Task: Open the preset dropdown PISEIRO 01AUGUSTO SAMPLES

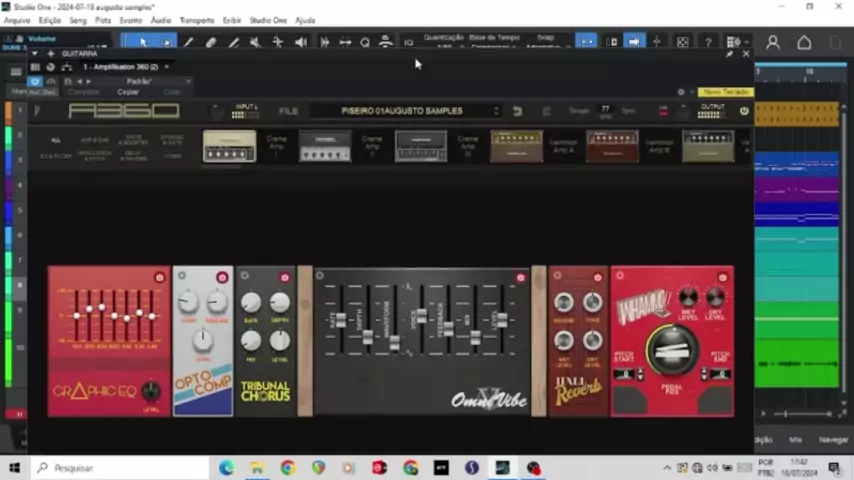Action: tap(405, 111)
